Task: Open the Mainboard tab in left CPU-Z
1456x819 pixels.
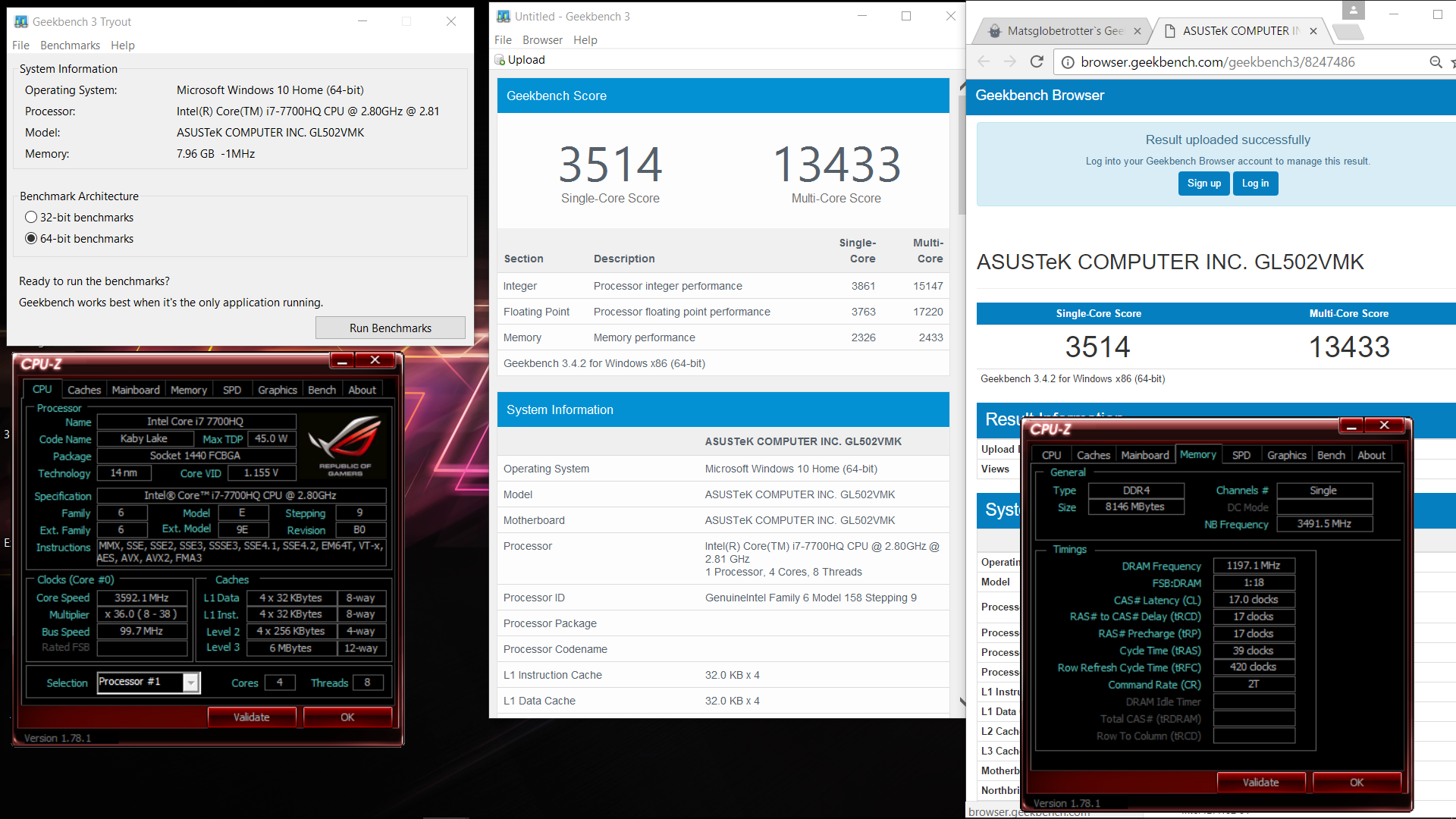Action: click(136, 390)
